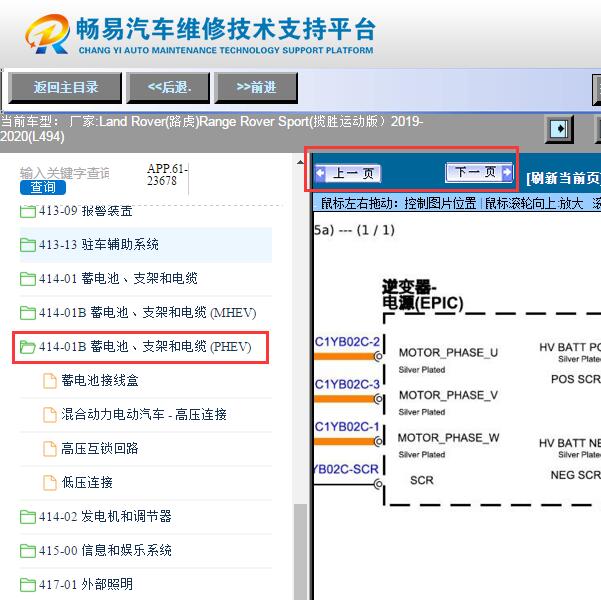The image size is (601, 600).
Task: Open folder 414-01B 蓄电池 (MHEV)
Action: 147,312
